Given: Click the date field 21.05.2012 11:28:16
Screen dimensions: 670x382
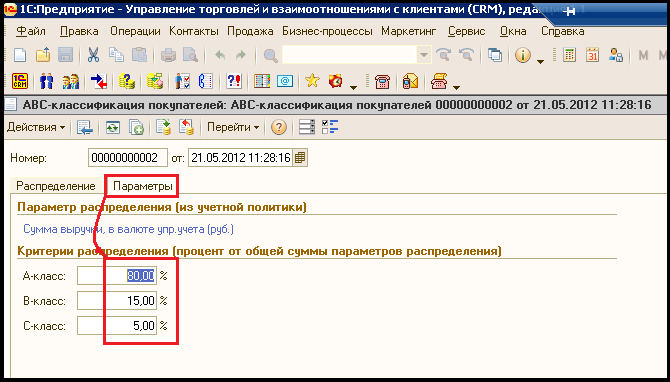Looking at the screenshot, I should tap(241, 158).
